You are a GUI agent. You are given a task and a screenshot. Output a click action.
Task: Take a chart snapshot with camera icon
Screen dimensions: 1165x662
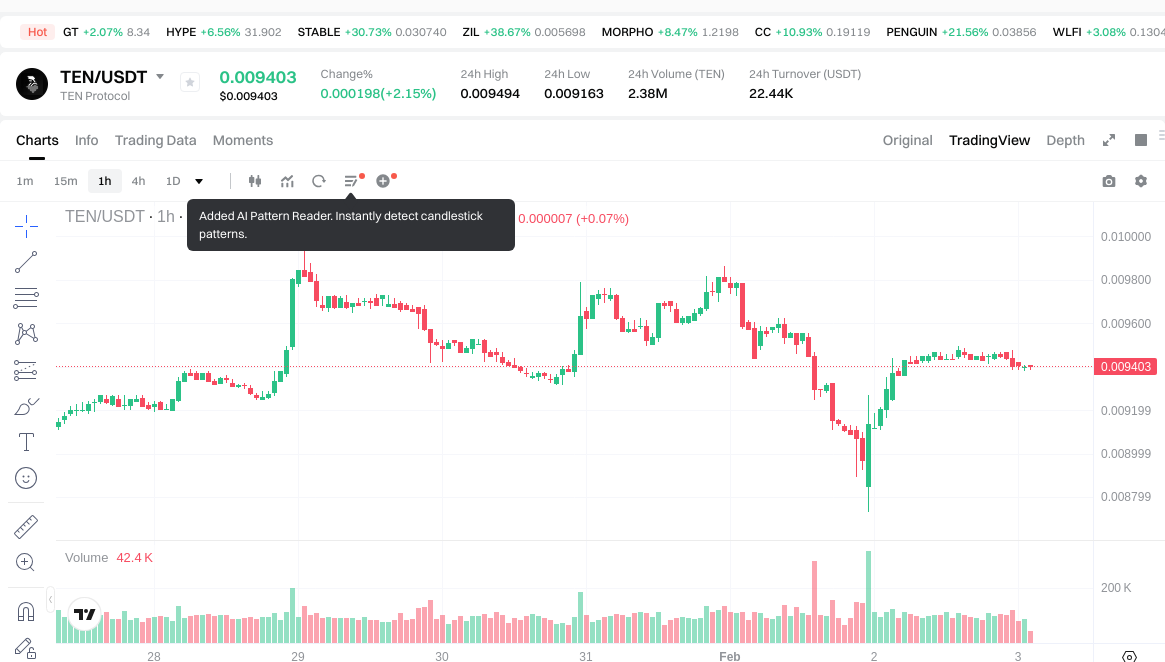coord(1108,181)
